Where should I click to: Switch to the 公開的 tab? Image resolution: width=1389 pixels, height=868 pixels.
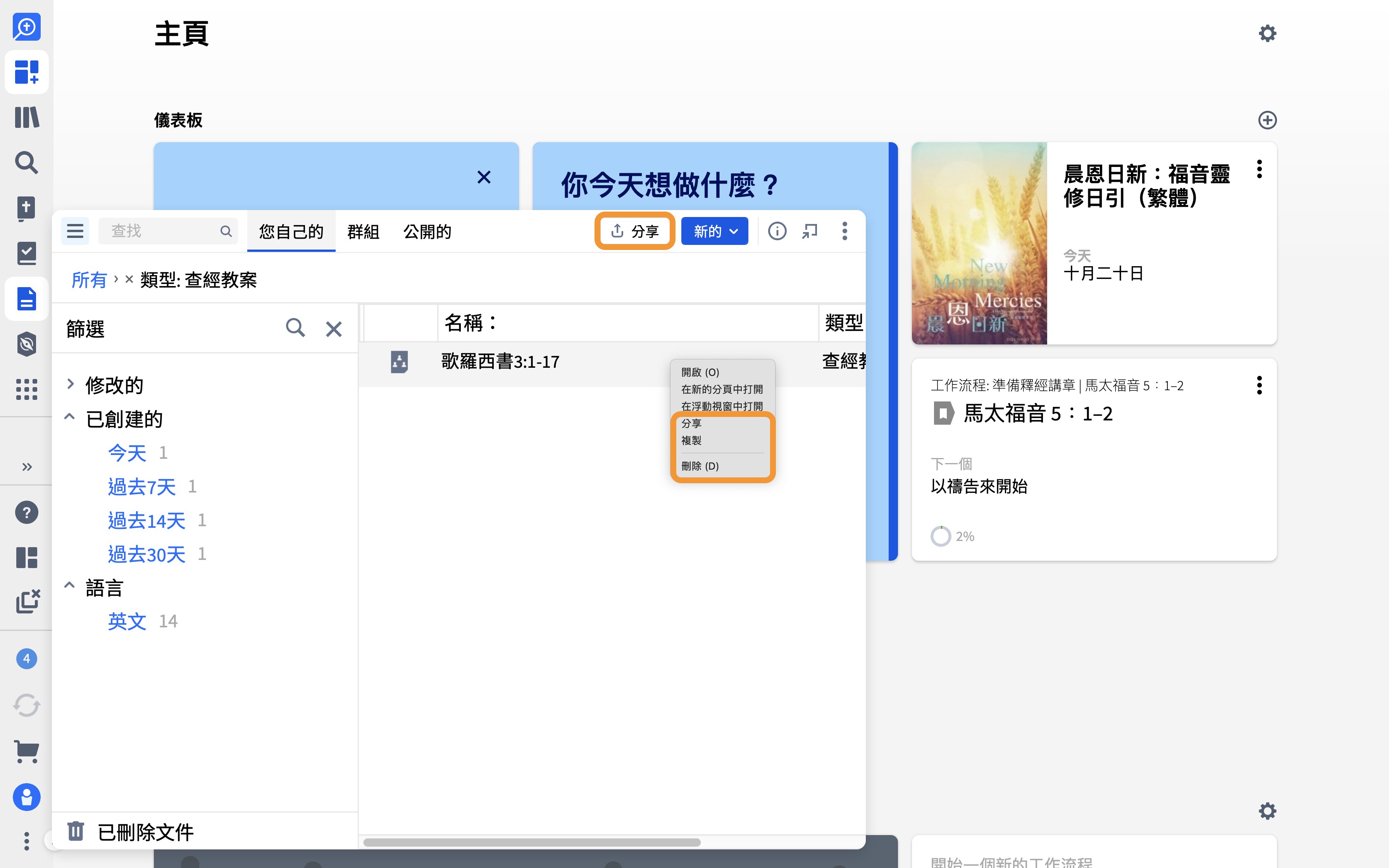[427, 231]
